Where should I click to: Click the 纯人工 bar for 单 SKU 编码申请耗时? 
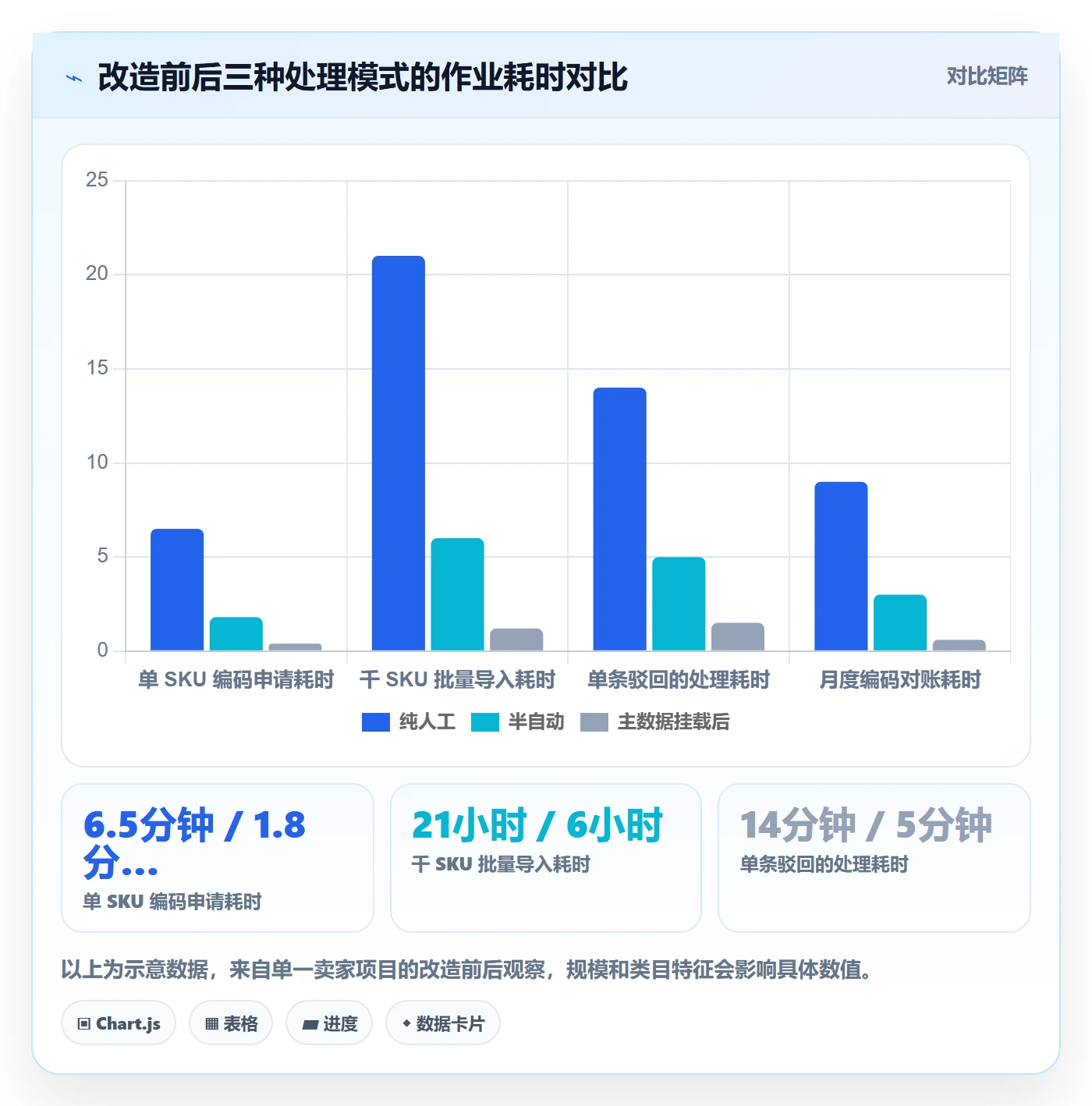[177, 590]
